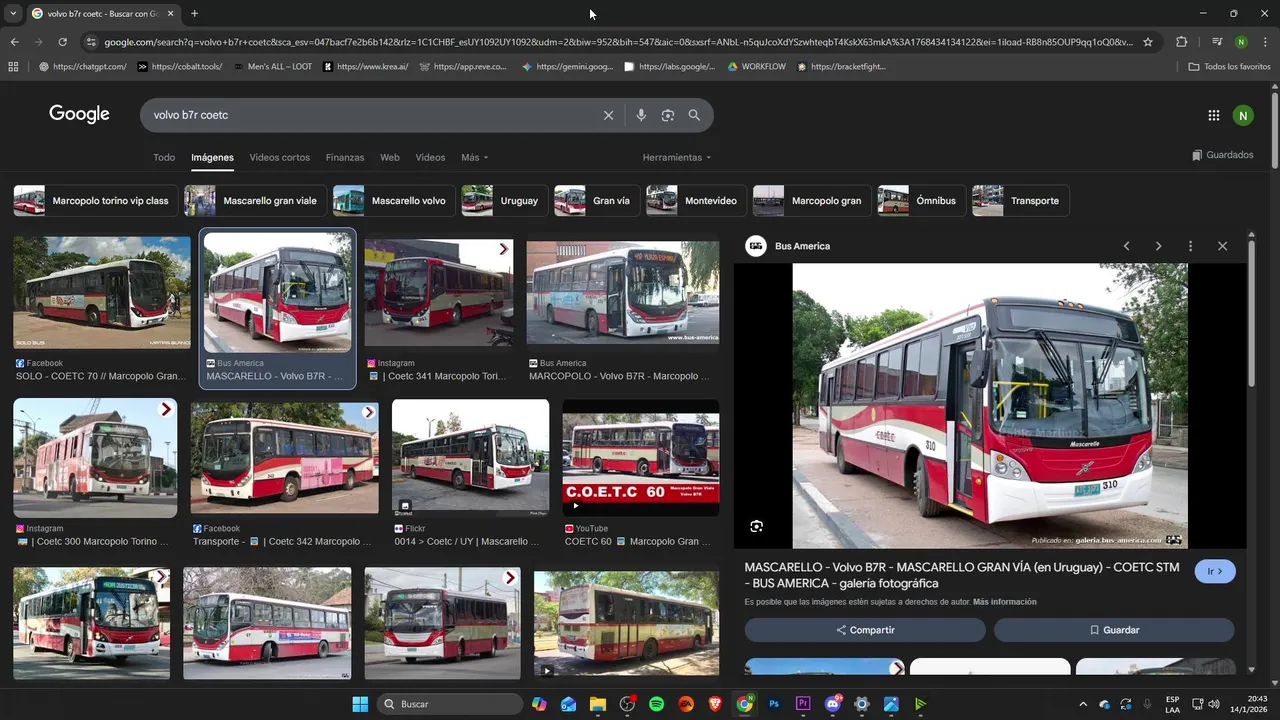Open the Brave browser taskbar icon

click(715, 704)
